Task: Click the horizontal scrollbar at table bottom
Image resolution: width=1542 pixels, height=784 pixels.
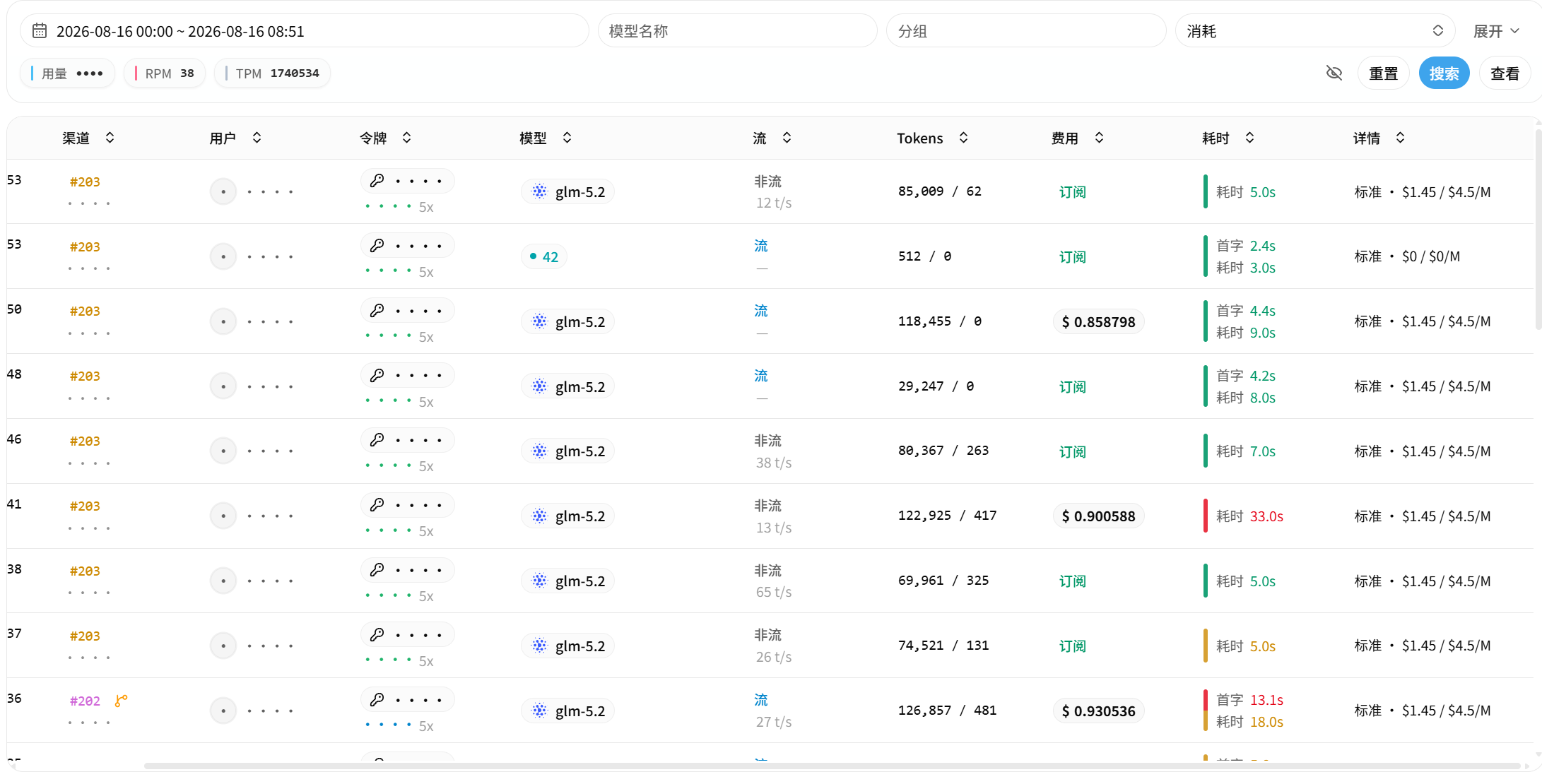Action: [x=832, y=766]
